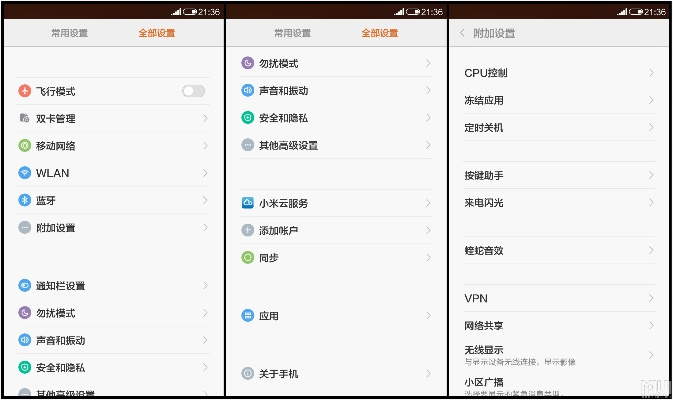Open the 无线显示 label
The image size is (673, 400).
point(484,350)
